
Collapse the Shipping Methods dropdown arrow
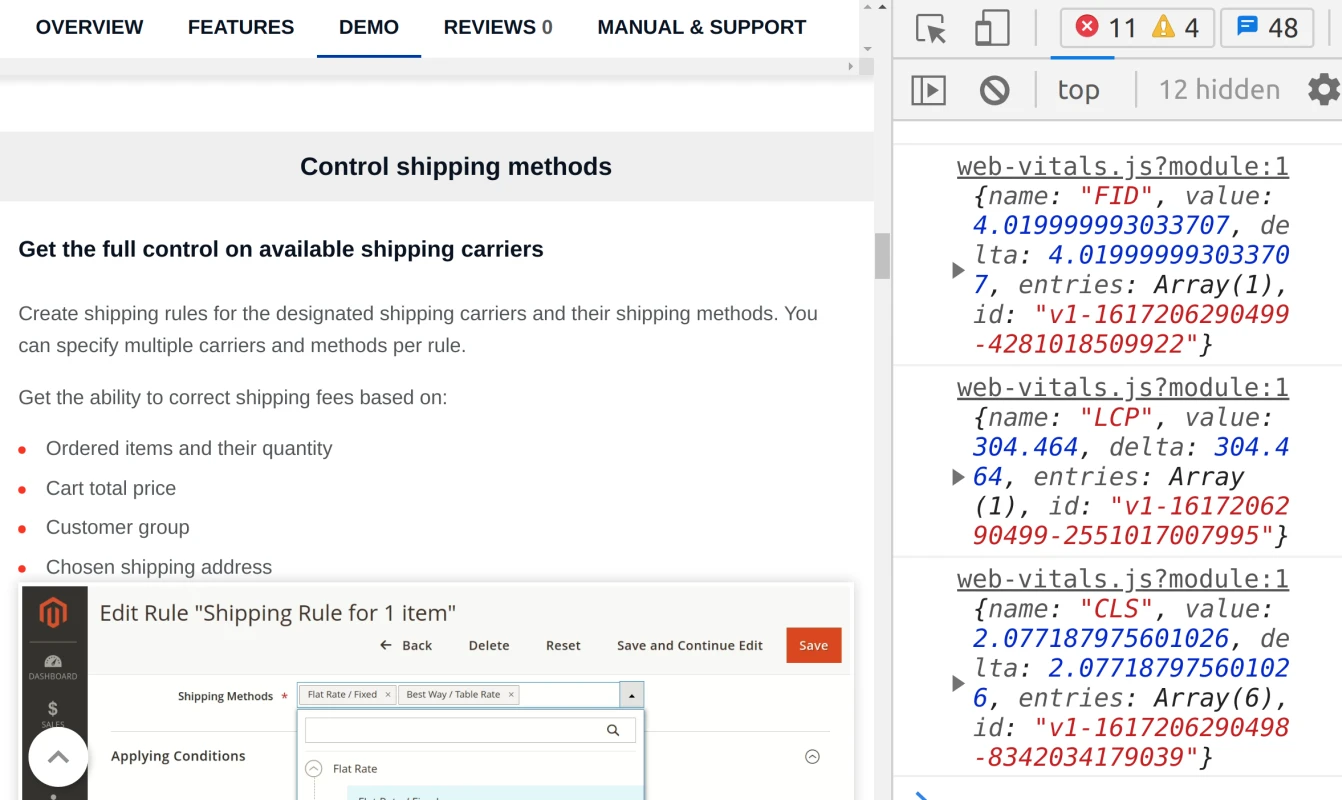pyautogui.click(x=632, y=695)
